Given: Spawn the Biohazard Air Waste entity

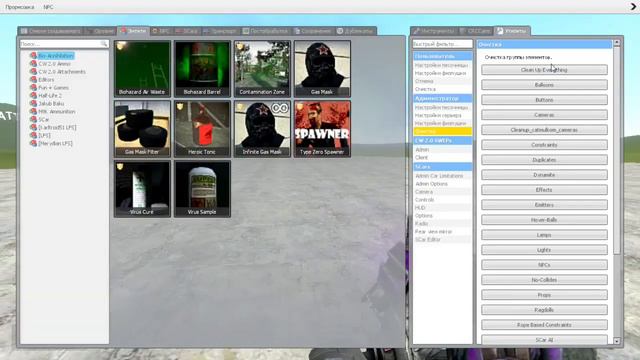Looking at the screenshot, I should click(x=142, y=69).
